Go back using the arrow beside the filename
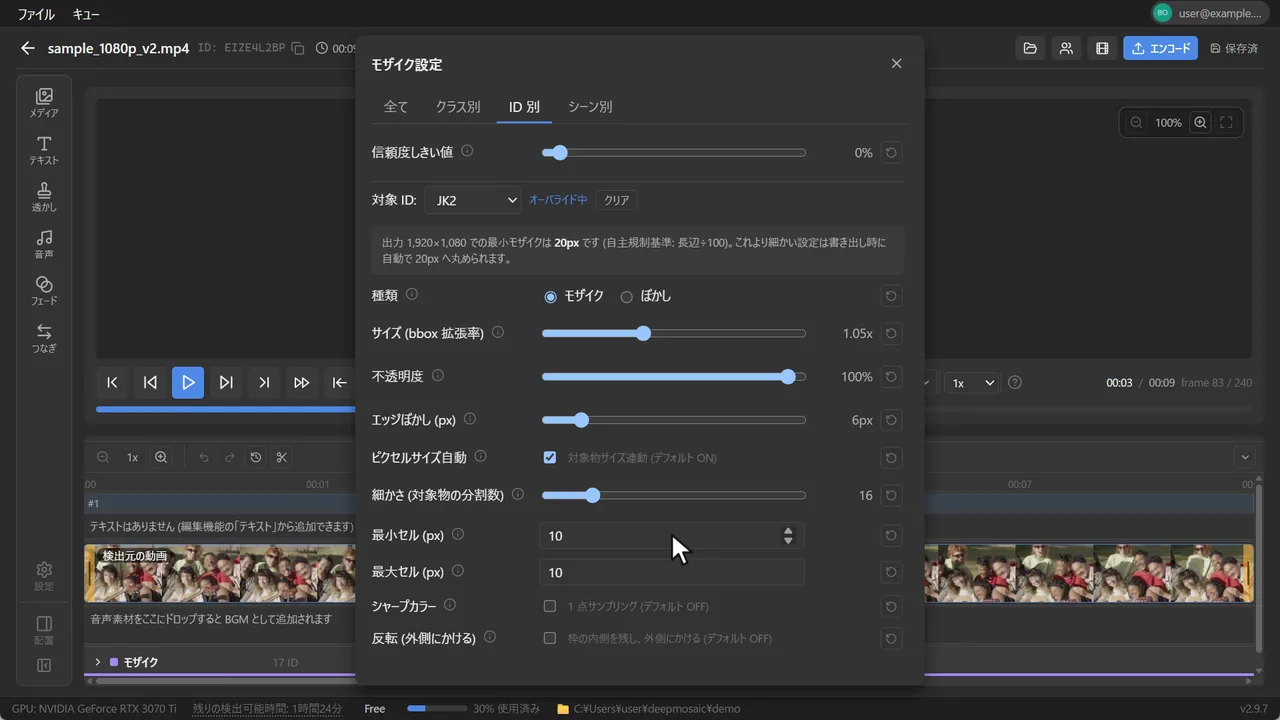This screenshot has height=720, width=1280. pyautogui.click(x=27, y=48)
